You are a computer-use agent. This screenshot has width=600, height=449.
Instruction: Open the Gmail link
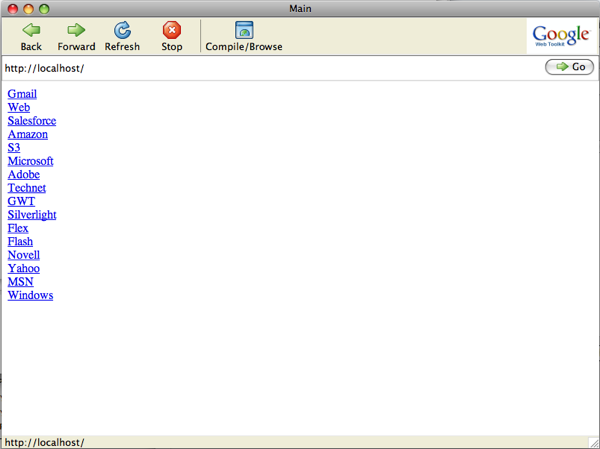point(22,94)
